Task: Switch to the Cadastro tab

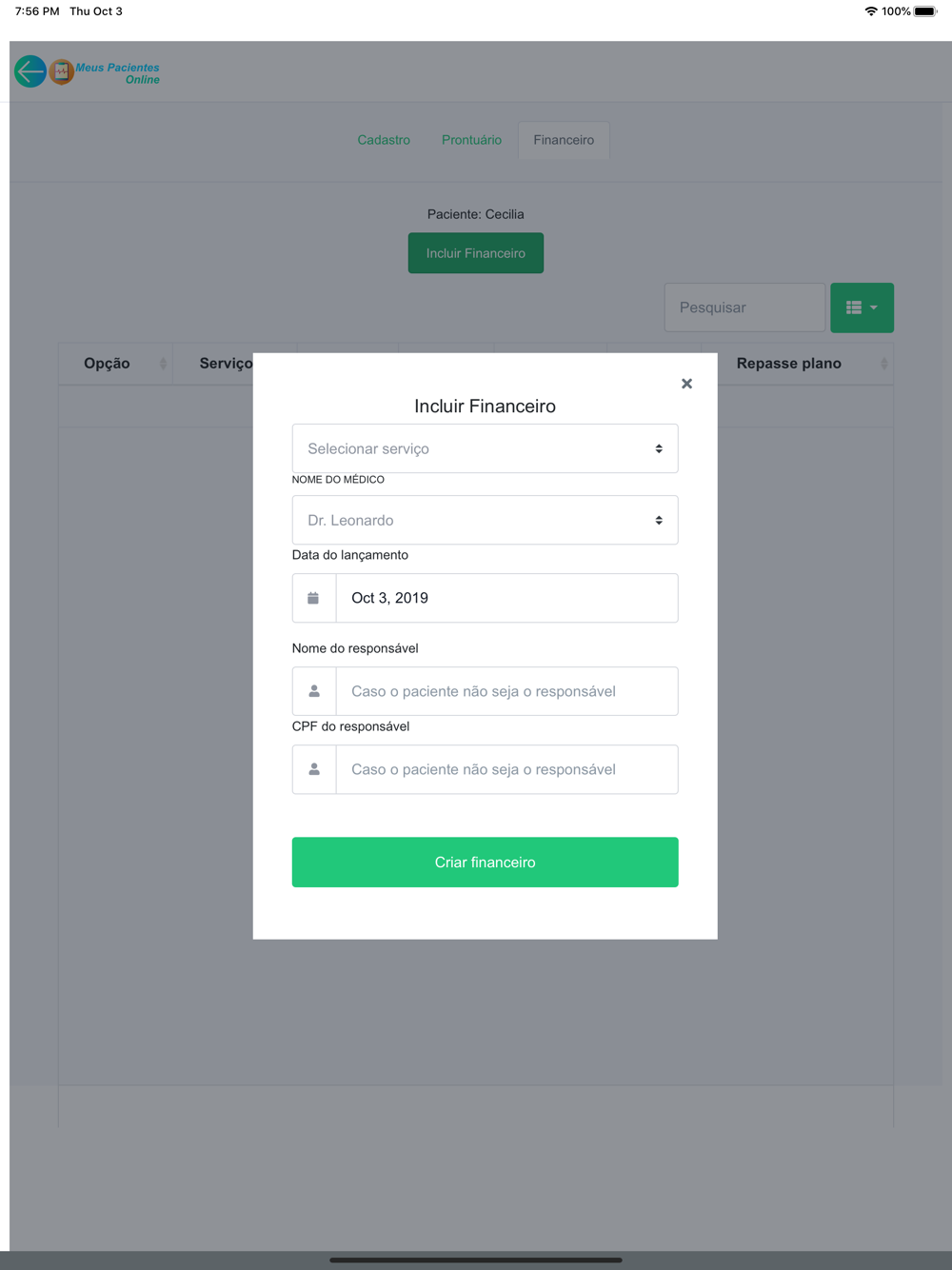Action: click(384, 140)
